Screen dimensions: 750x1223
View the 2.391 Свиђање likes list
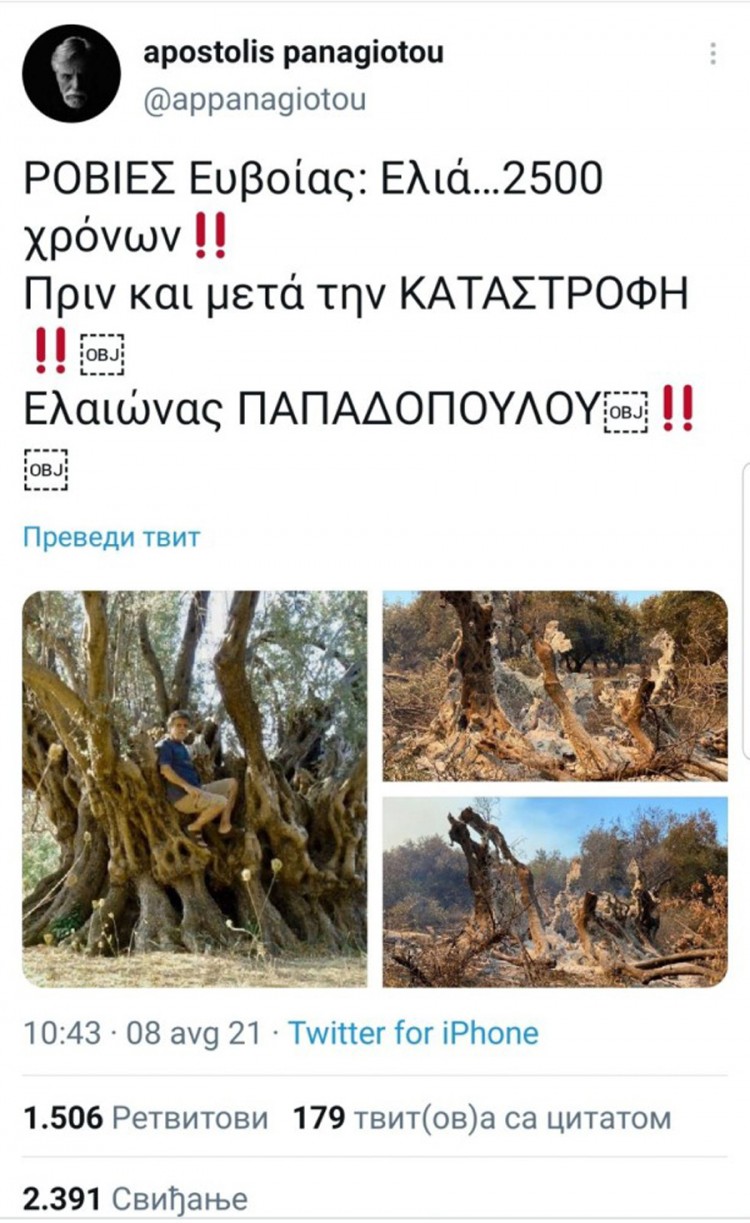tap(135, 1198)
